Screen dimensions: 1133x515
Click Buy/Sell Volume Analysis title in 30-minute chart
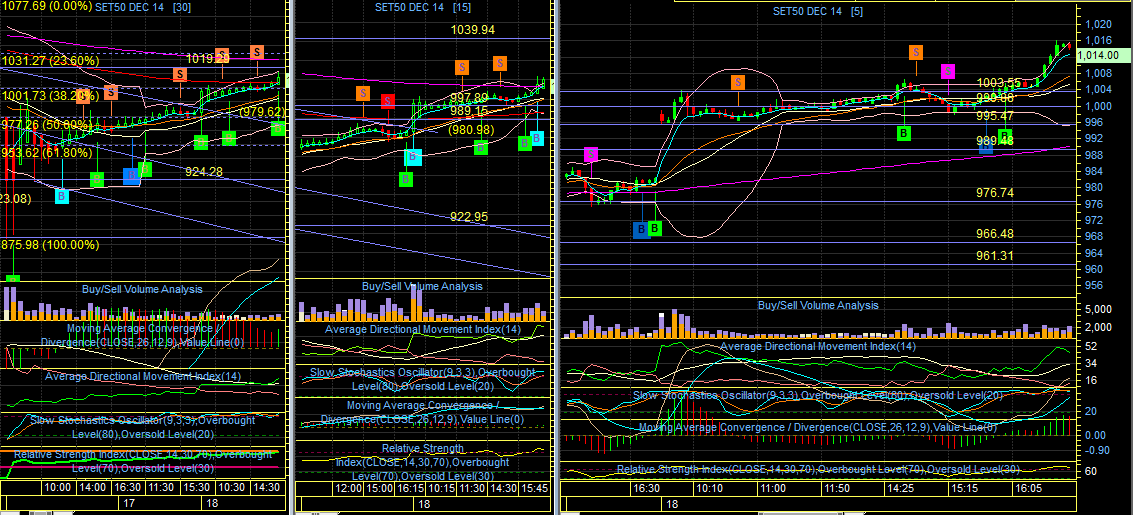click(x=142, y=289)
